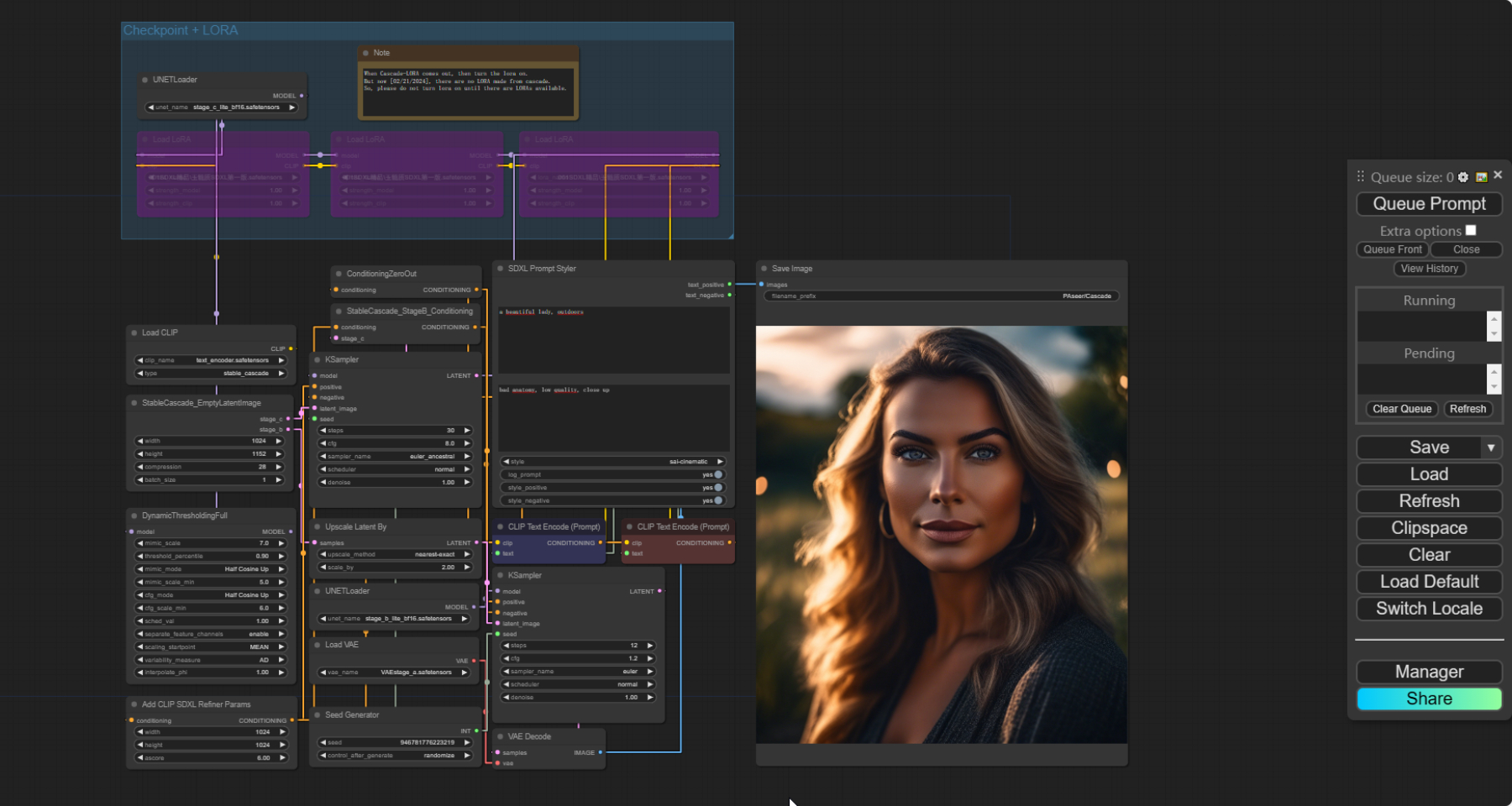Screen dimensions: 1512x806
Task: Click the Load CLIP node collapse dot
Action: [x=134, y=332]
